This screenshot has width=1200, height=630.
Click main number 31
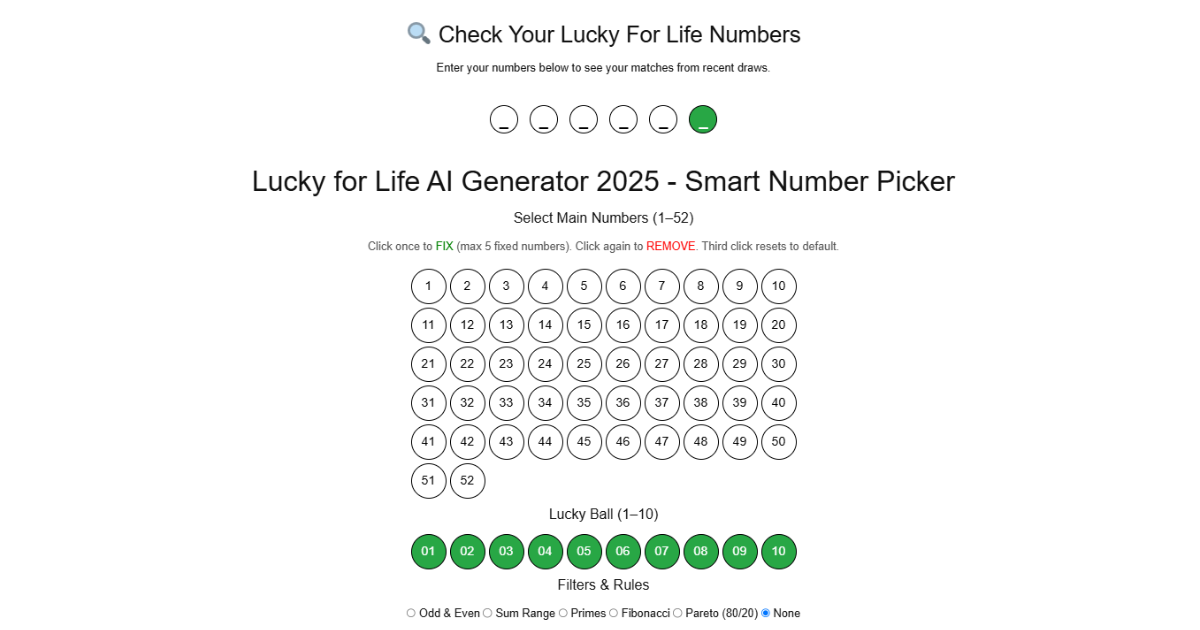coord(428,403)
